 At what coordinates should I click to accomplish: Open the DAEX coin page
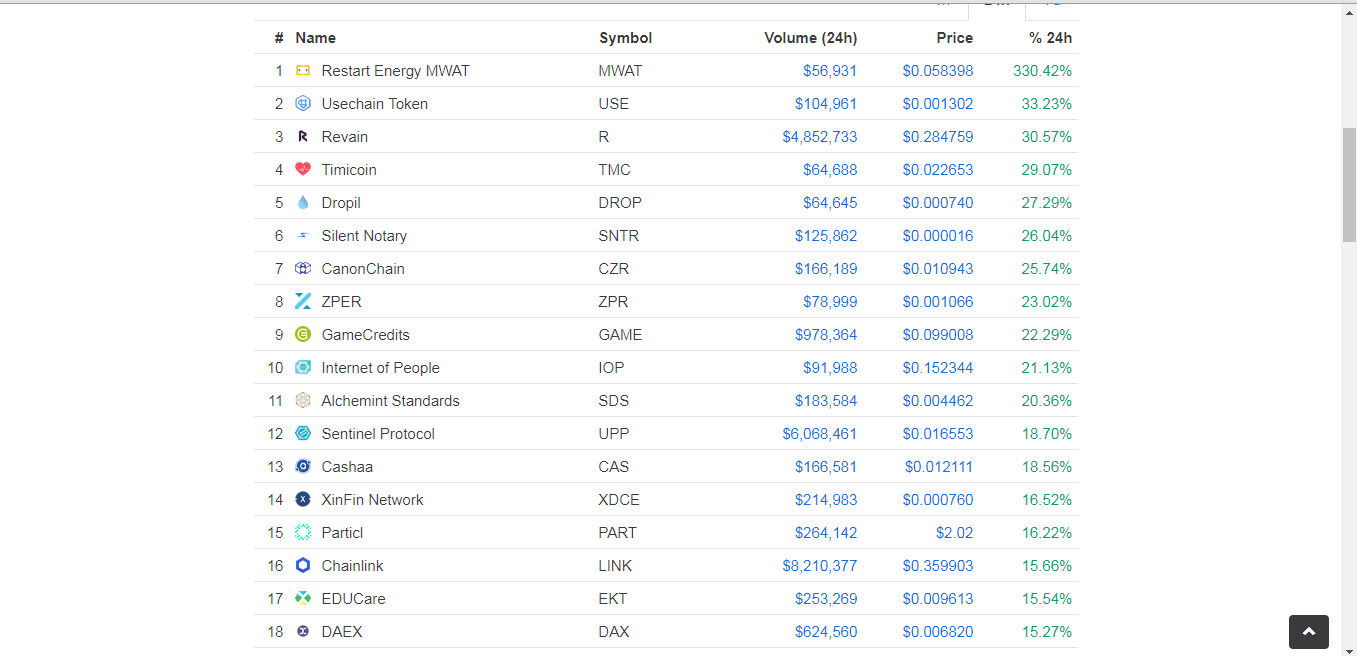[x=341, y=632]
